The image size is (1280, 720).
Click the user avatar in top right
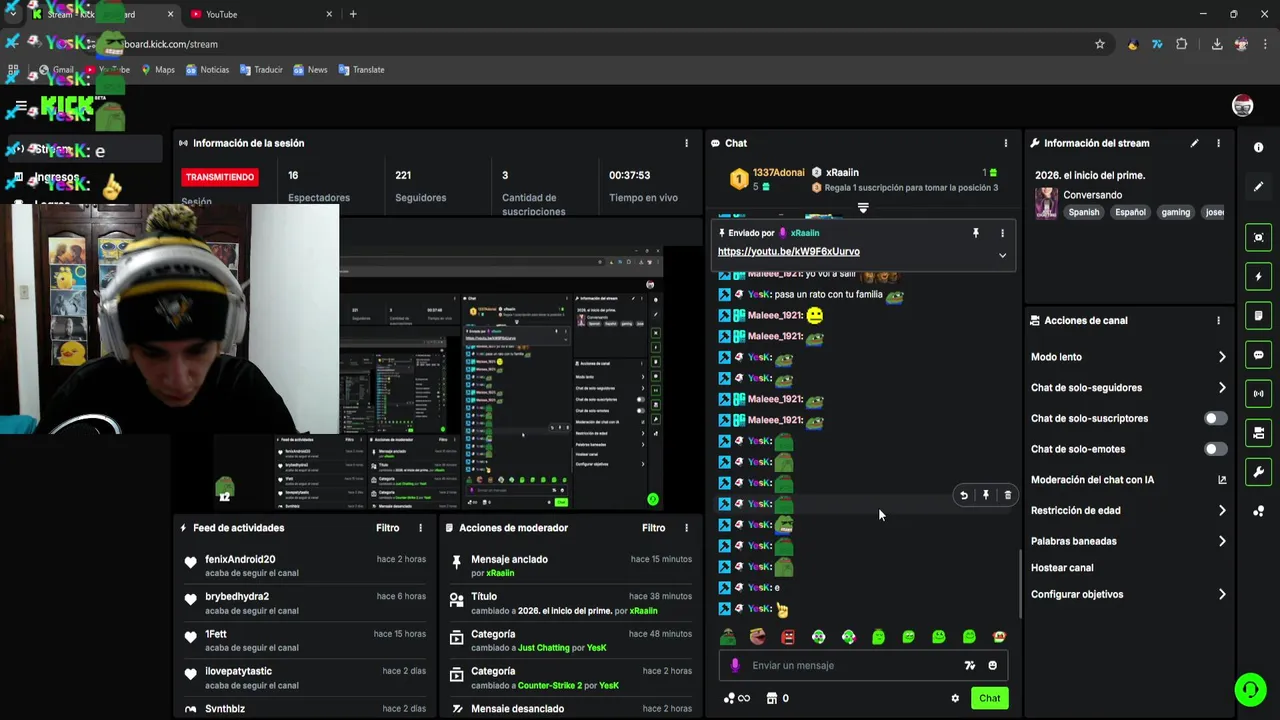point(1242,106)
